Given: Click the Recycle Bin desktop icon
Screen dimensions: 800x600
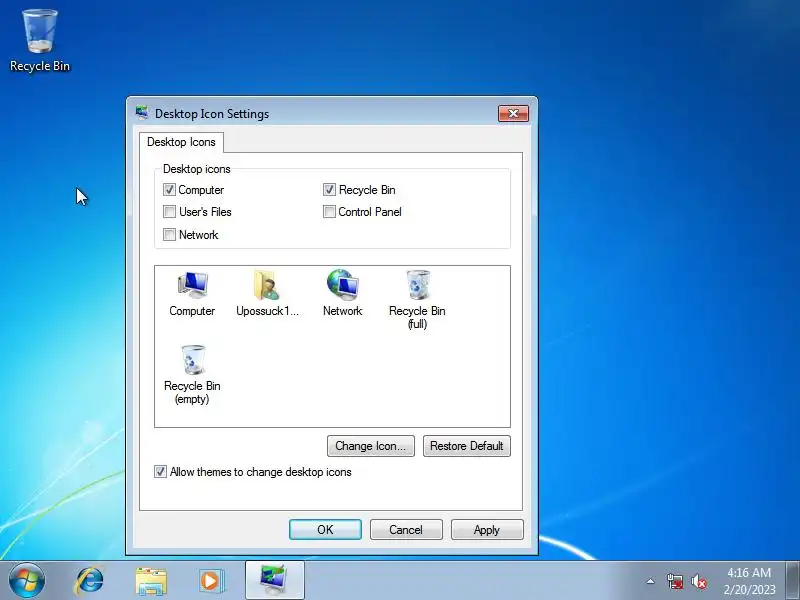Looking at the screenshot, I should pyautogui.click(x=40, y=41).
